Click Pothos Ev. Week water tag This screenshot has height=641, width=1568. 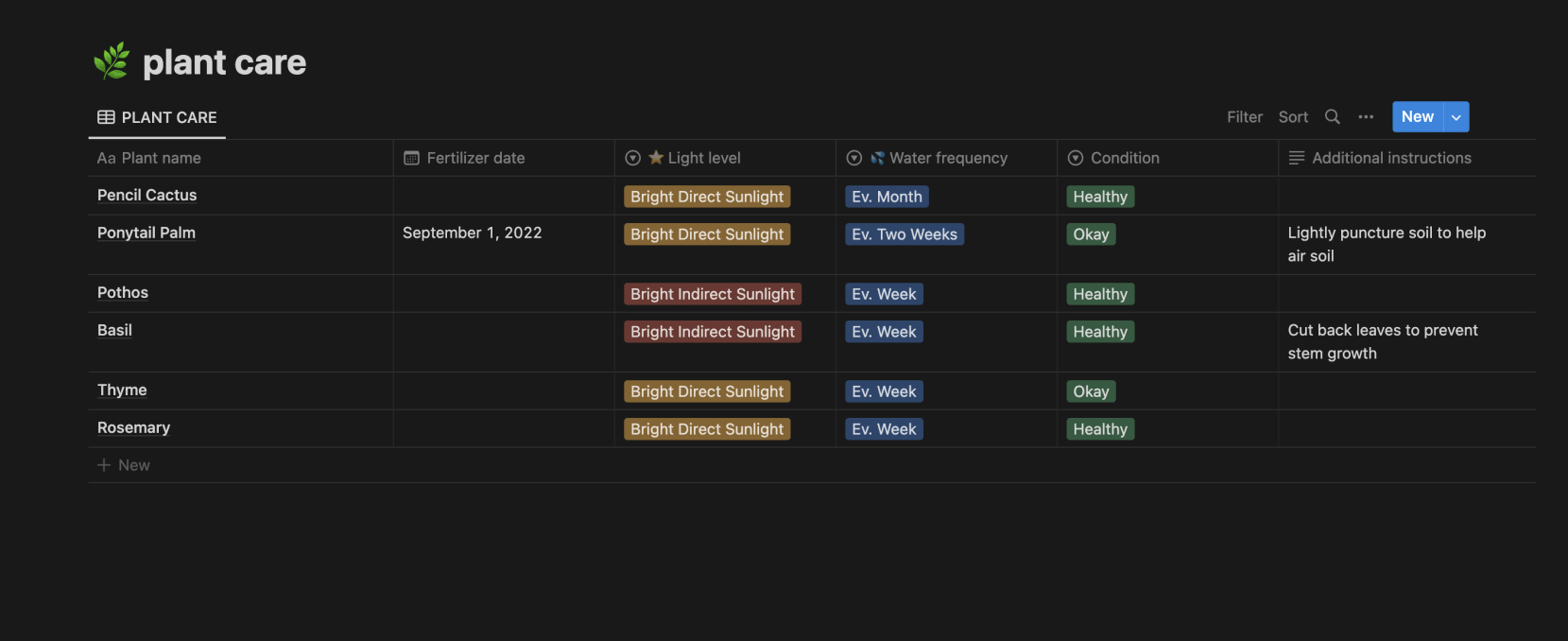pos(884,294)
